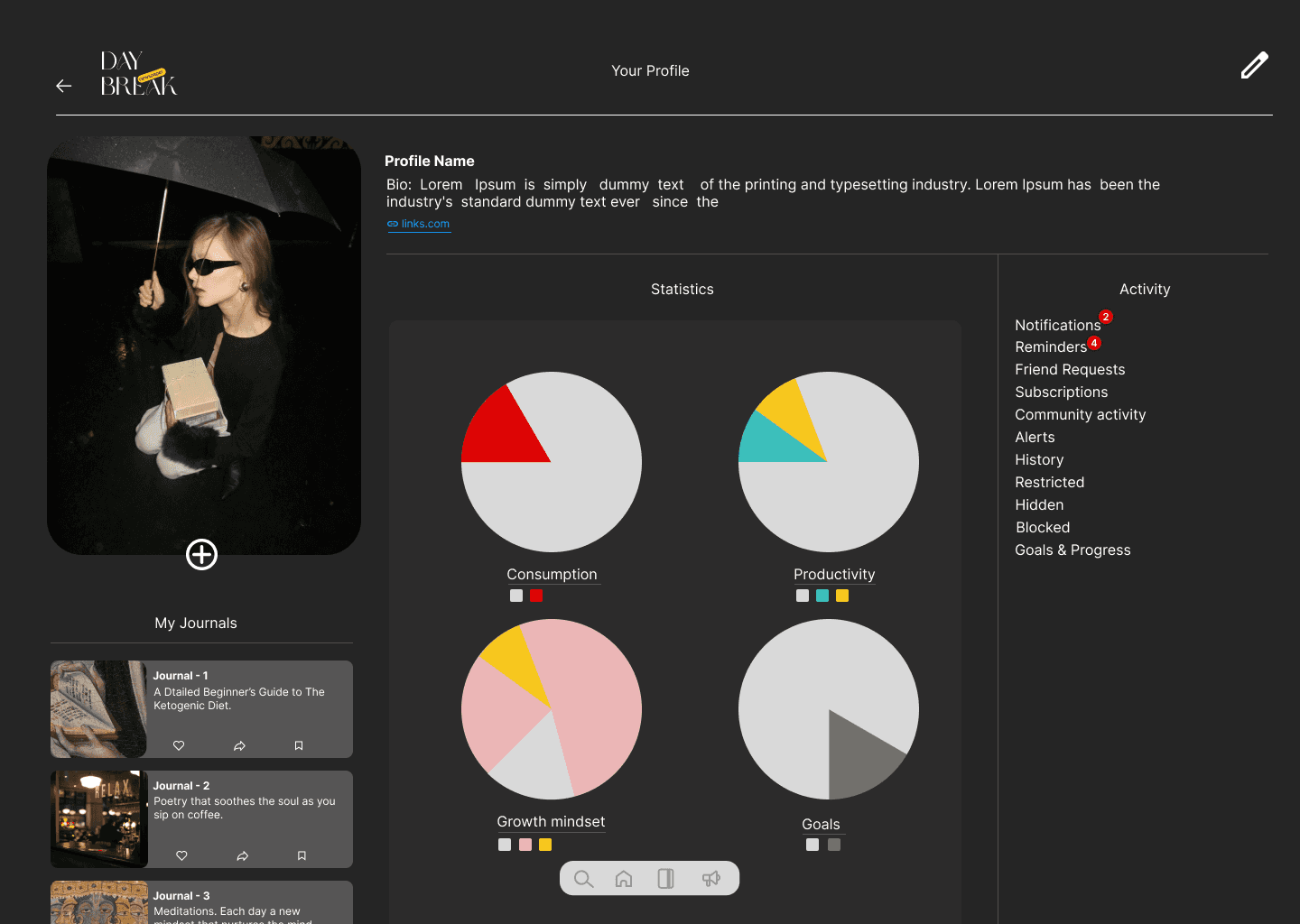This screenshot has width=1300, height=924.
Task: Edit profile with the pencil icon
Action: pyautogui.click(x=1254, y=65)
